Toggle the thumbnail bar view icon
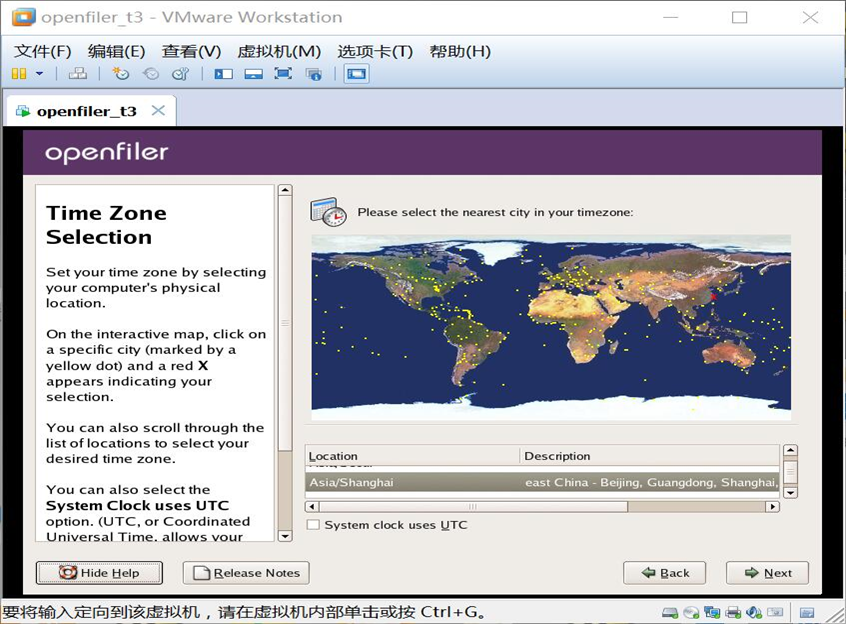This screenshot has height=624, width=846. point(254,74)
